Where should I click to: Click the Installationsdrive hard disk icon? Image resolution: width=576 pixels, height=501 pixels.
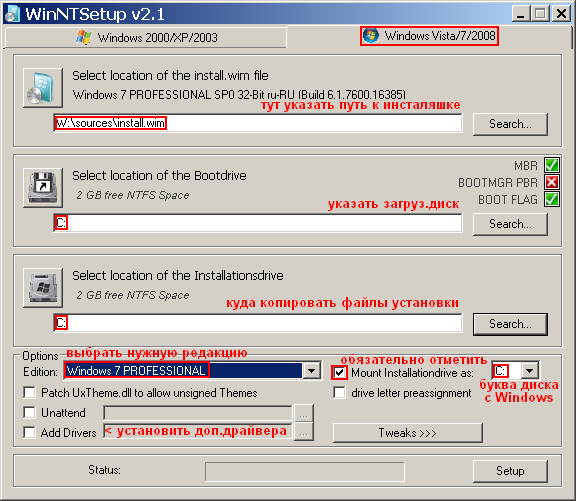point(43,288)
